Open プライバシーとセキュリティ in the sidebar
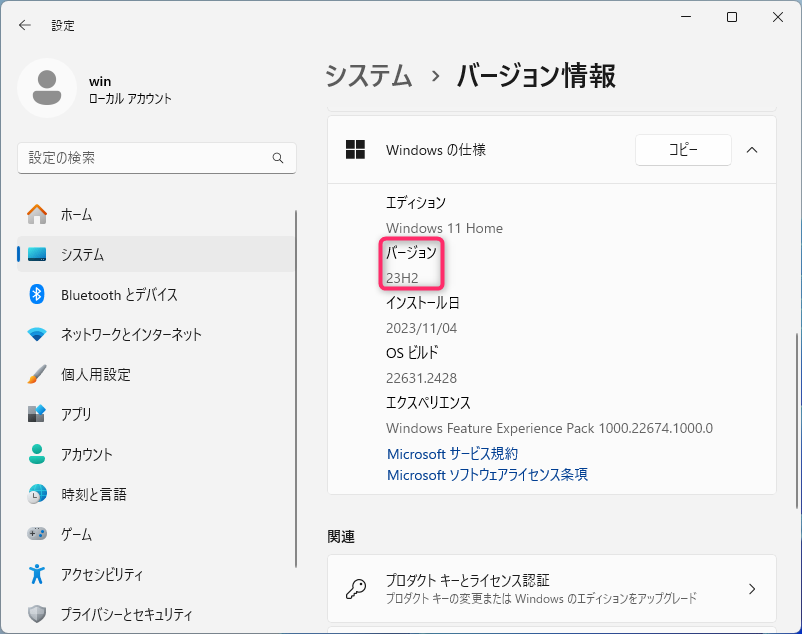This screenshot has width=802, height=634. tap(156, 614)
